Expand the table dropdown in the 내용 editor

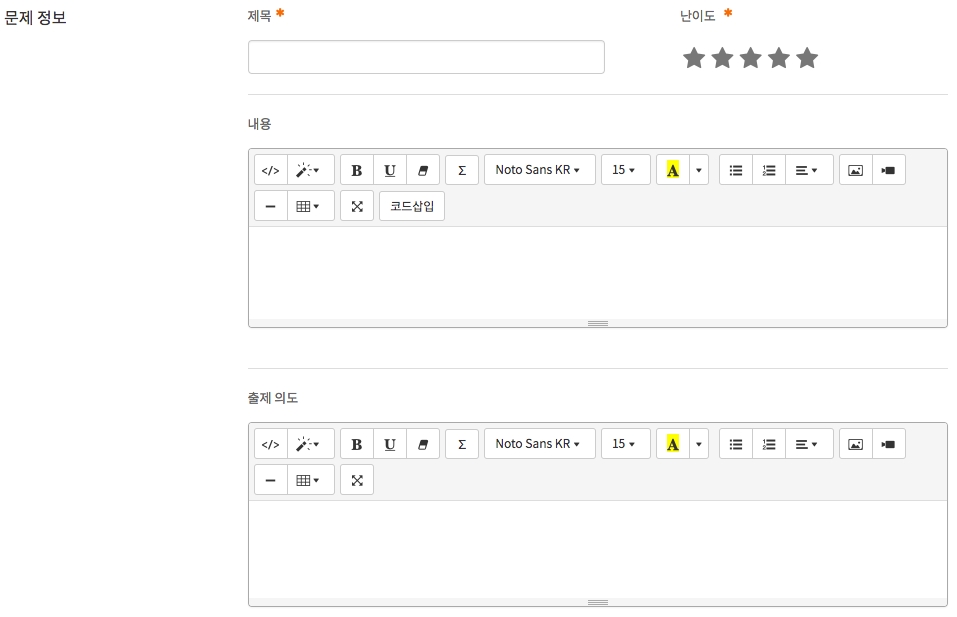coord(310,207)
